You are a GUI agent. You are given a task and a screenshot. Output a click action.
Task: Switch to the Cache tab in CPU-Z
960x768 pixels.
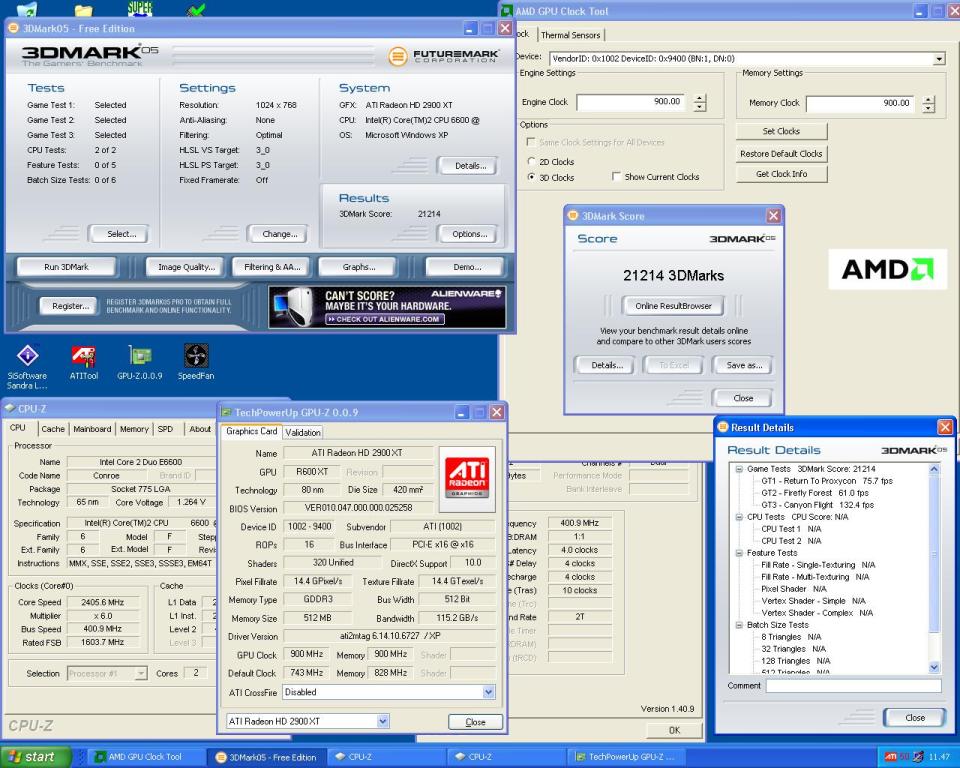53,429
